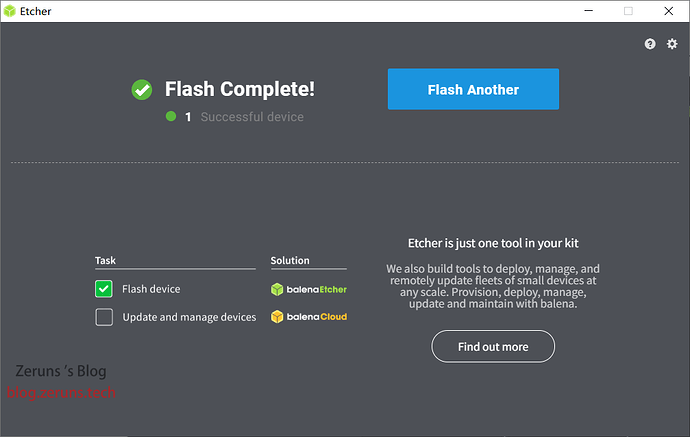The width and height of the screenshot is (690, 437).
Task: Check the Update and manage devices checkbox
Action: pyautogui.click(x=104, y=317)
